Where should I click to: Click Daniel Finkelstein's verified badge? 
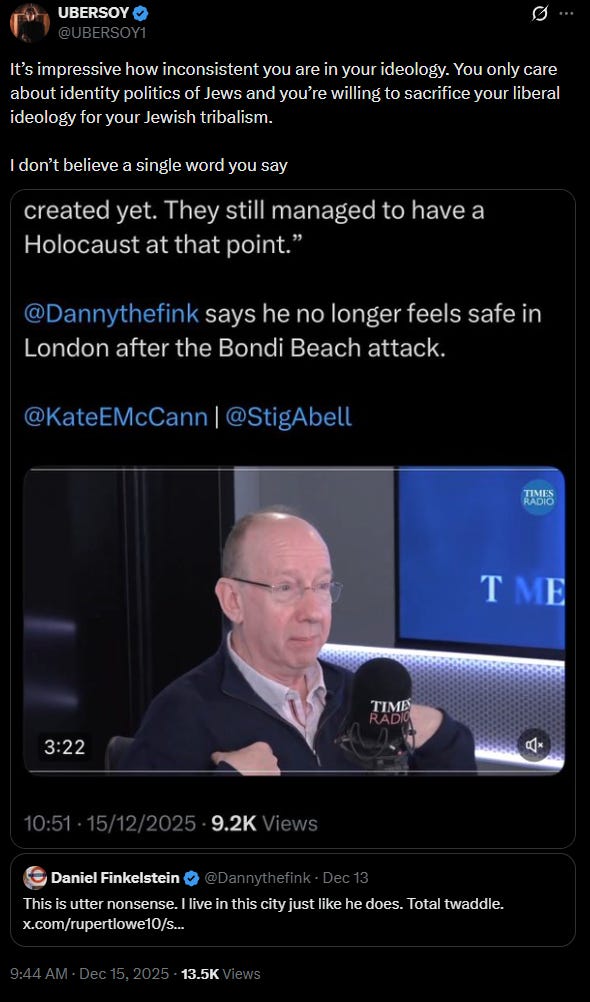190,879
